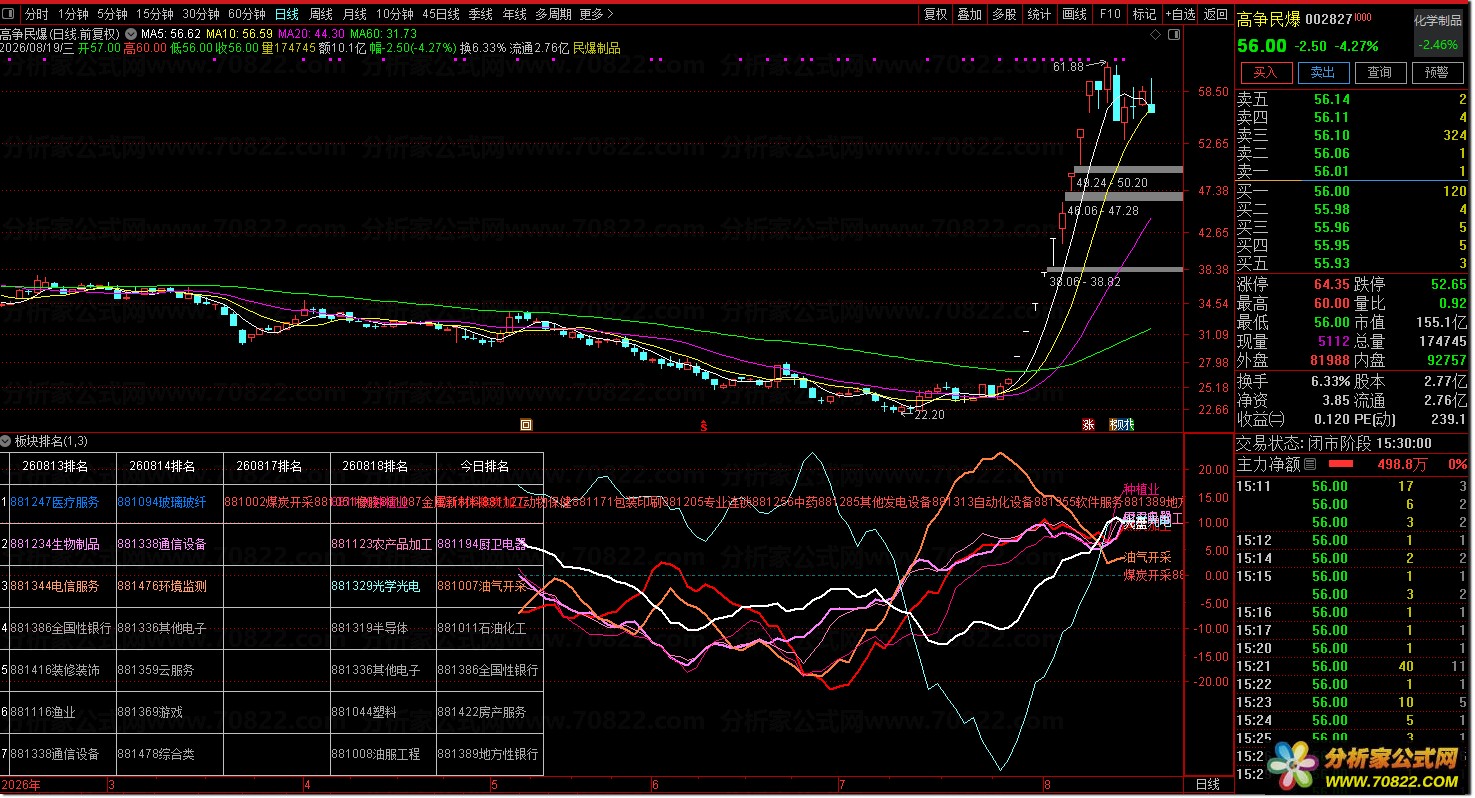Select the 1分钟 period tab
This screenshot has height=798, width=1475.
point(73,14)
